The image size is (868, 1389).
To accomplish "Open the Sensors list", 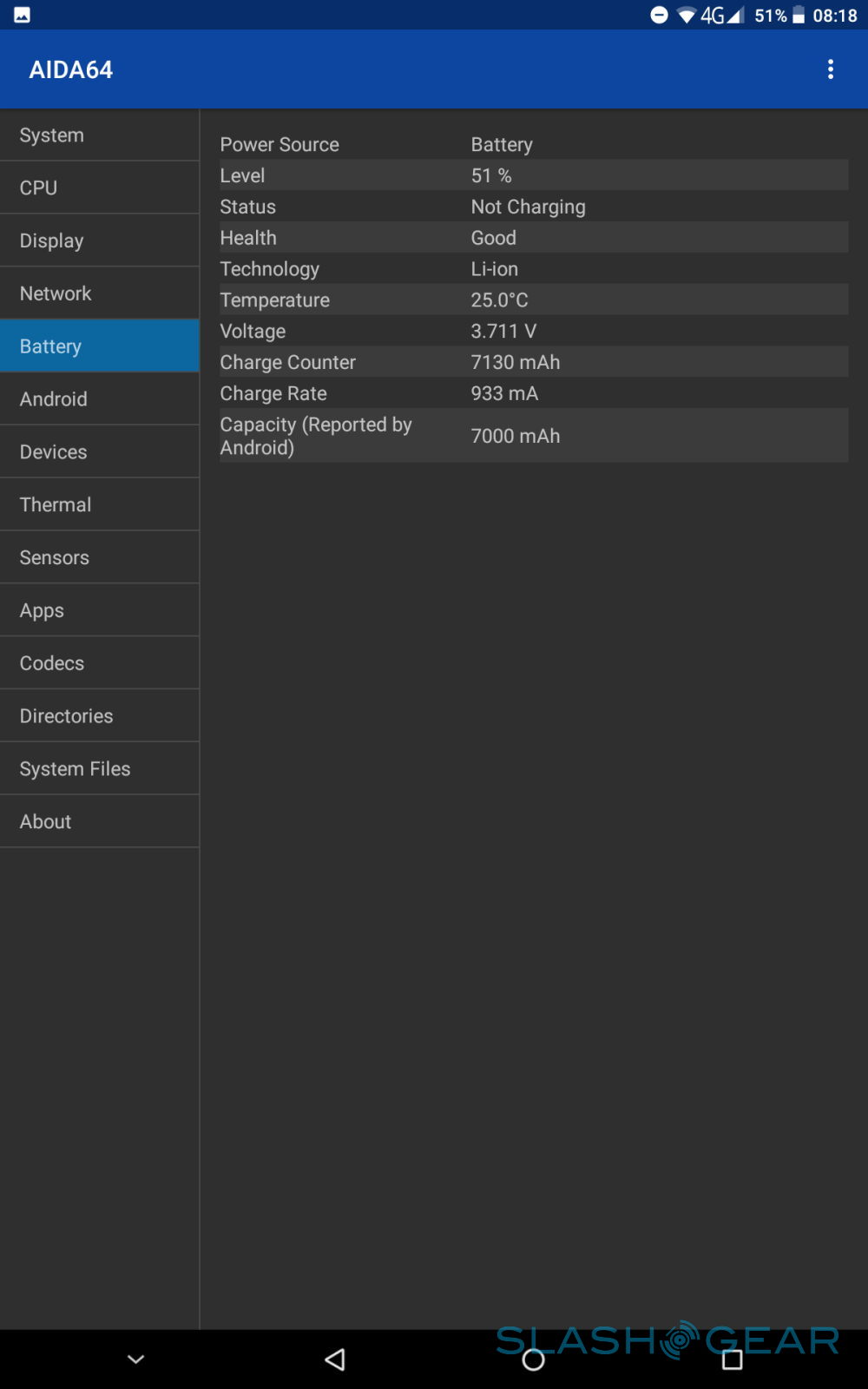I will [x=100, y=558].
